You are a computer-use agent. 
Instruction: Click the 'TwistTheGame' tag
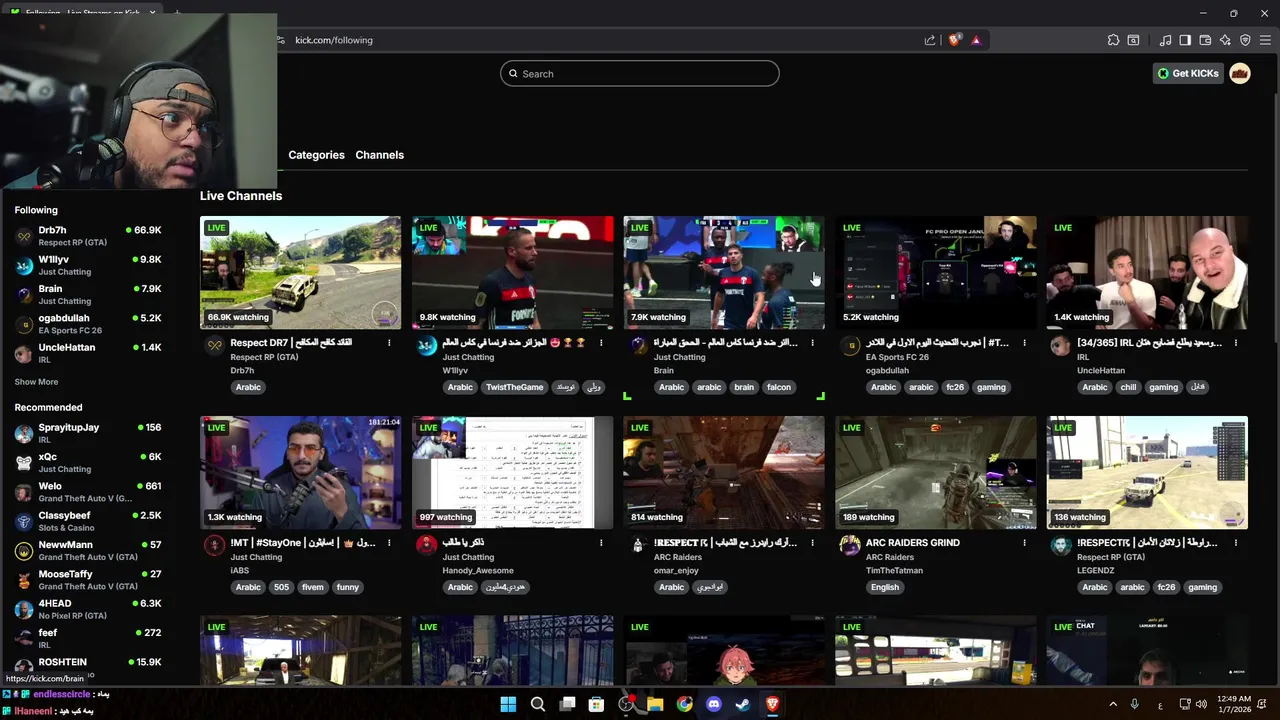click(514, 387)
